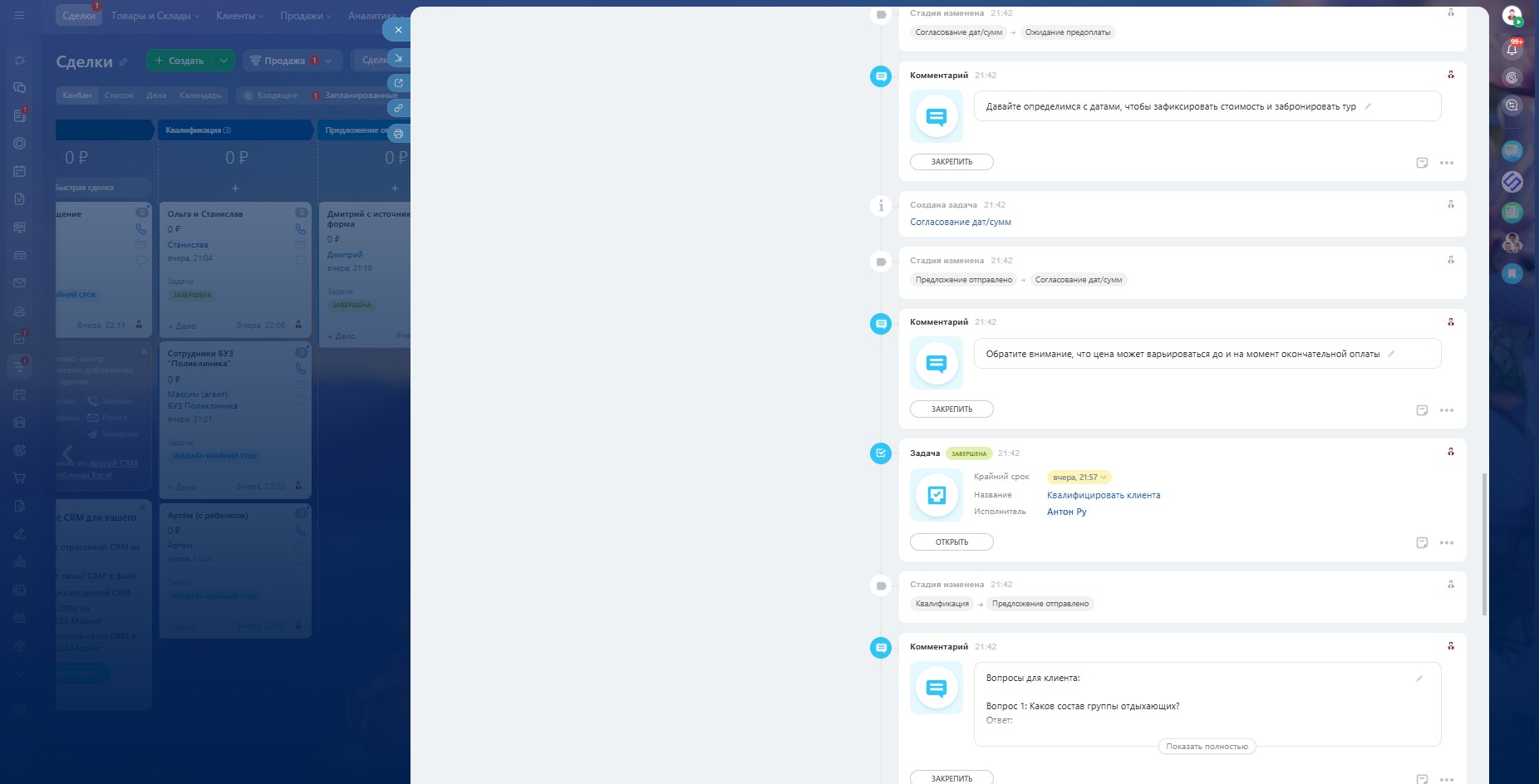
Task: Add a note to the dates comment
Action: pyautogui.click(x=1422, y=163)
